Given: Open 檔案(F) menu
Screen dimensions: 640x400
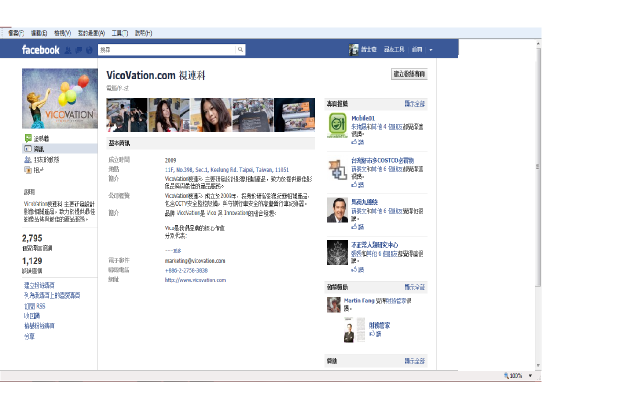Looking at the screenshot, I should 16,33.
